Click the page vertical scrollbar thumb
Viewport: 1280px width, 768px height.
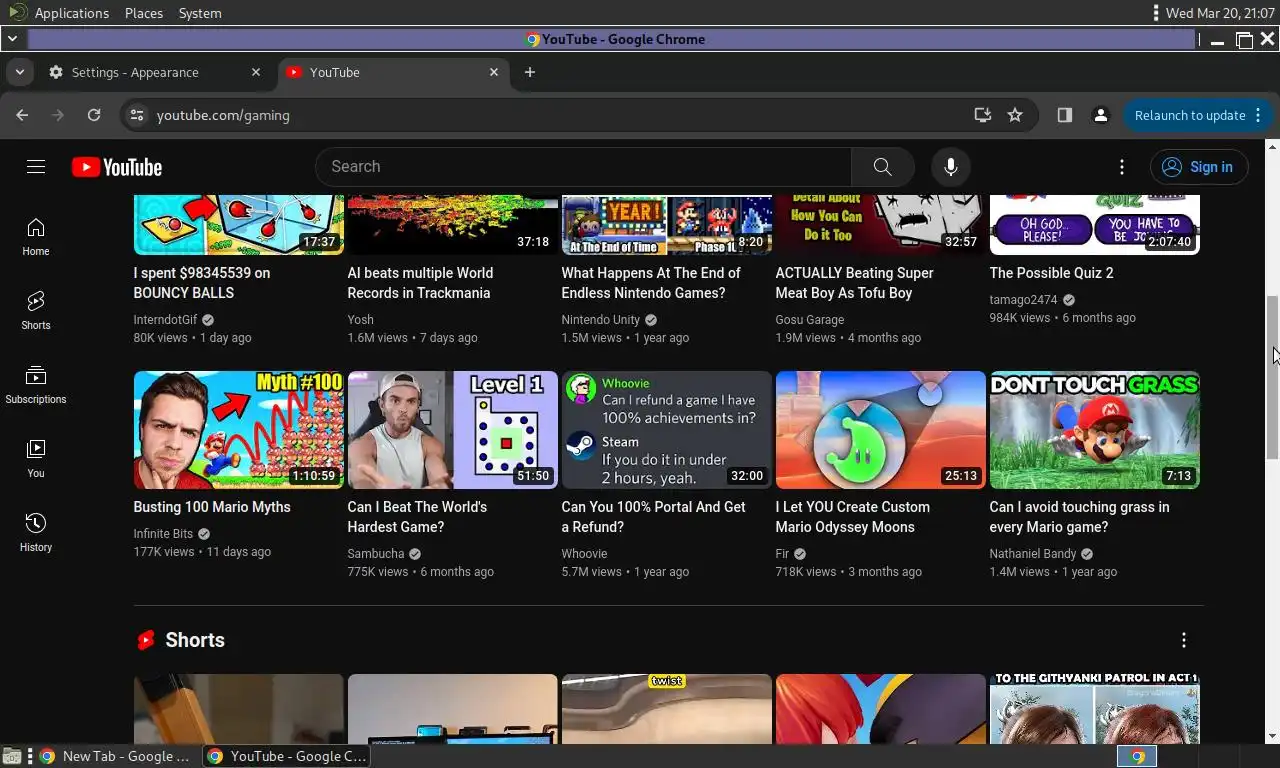[x=1273, y=376]
